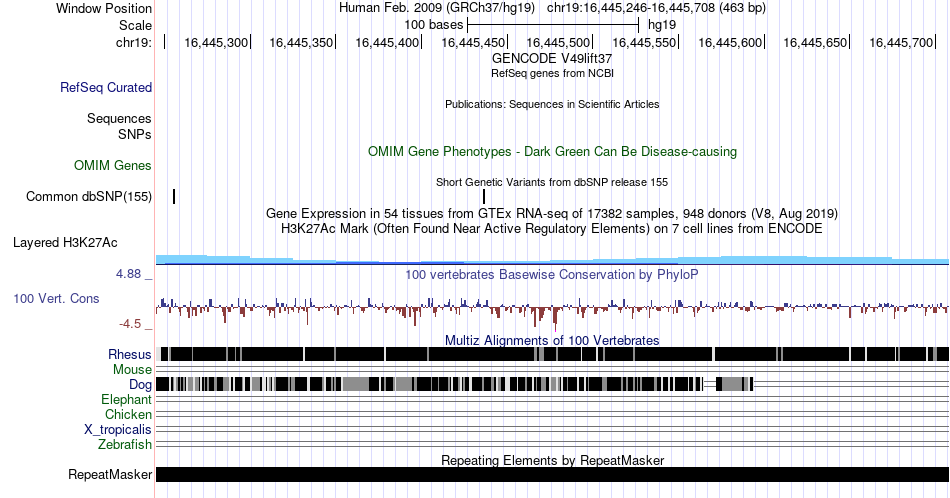
Task: Click the 16,445,650 ruler position
Action: 815,42
